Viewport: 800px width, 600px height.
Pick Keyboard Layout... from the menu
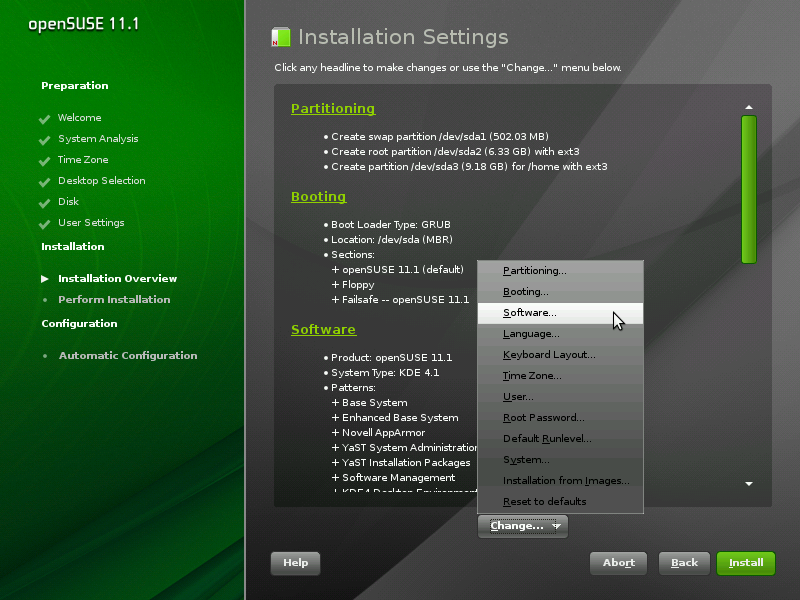click(560, 355)
